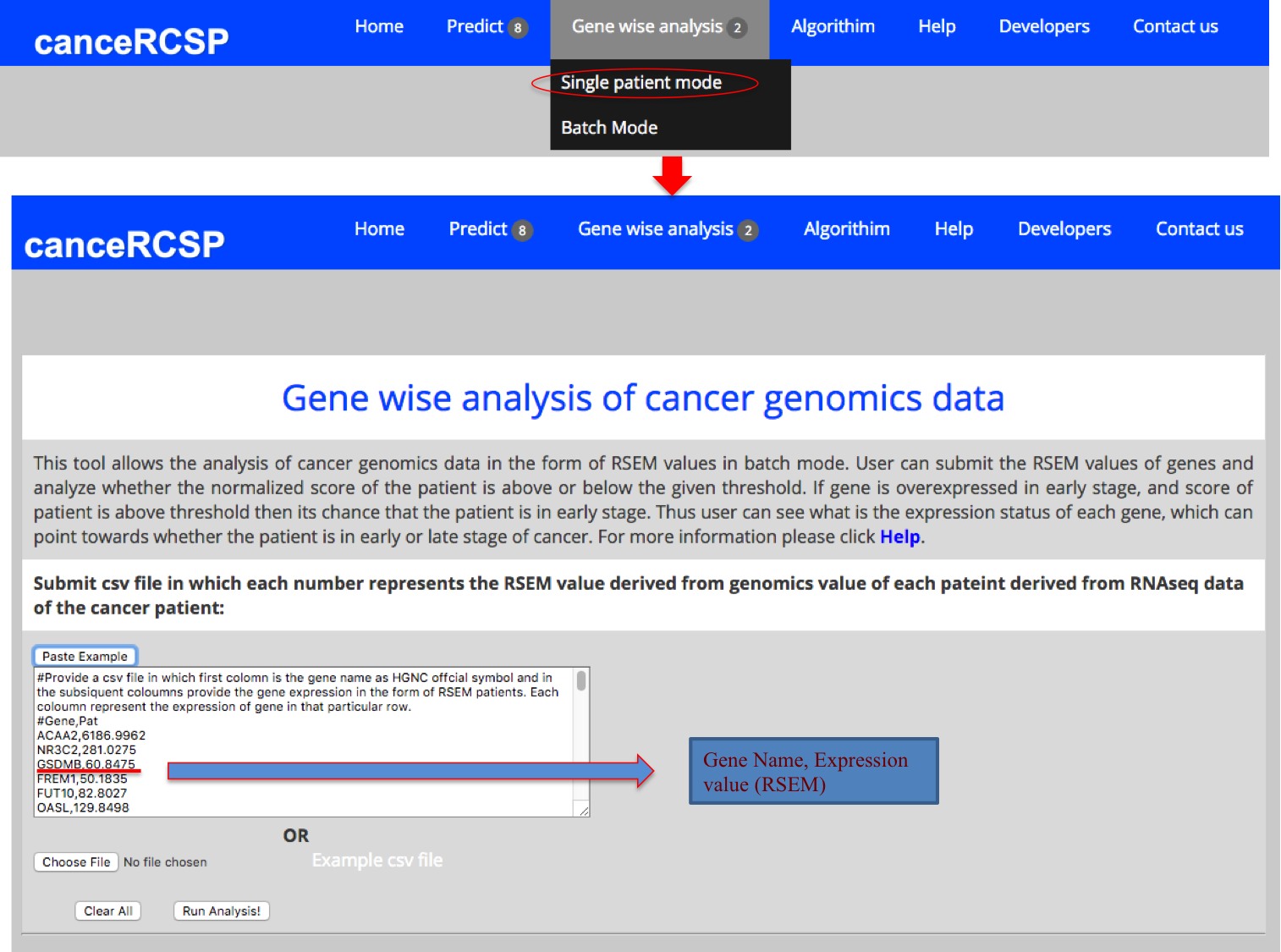Open the Example csv file link
Screen dimensions: 1281x952
(x=377, y=860)
